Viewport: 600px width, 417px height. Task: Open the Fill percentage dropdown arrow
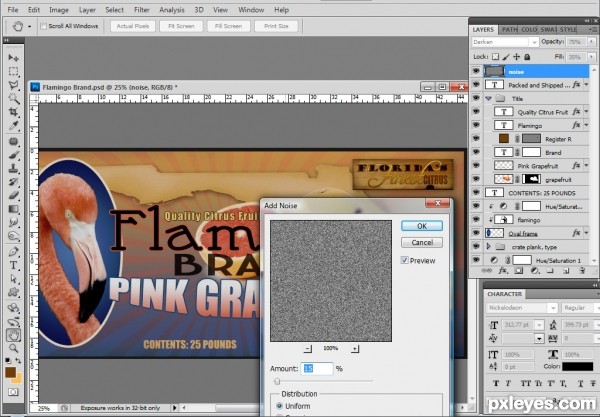592,57
